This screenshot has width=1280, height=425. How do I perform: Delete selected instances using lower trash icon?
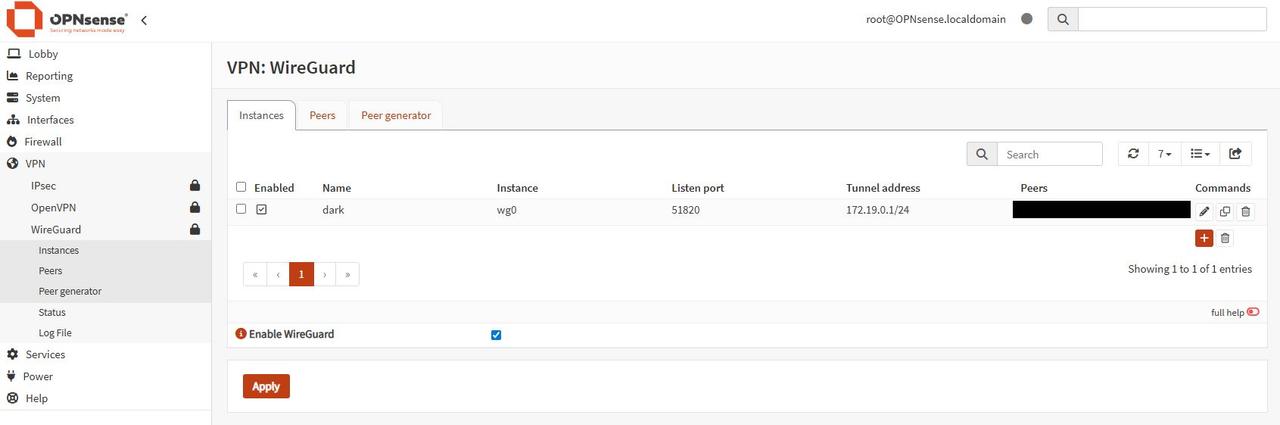coord(1225,238)
